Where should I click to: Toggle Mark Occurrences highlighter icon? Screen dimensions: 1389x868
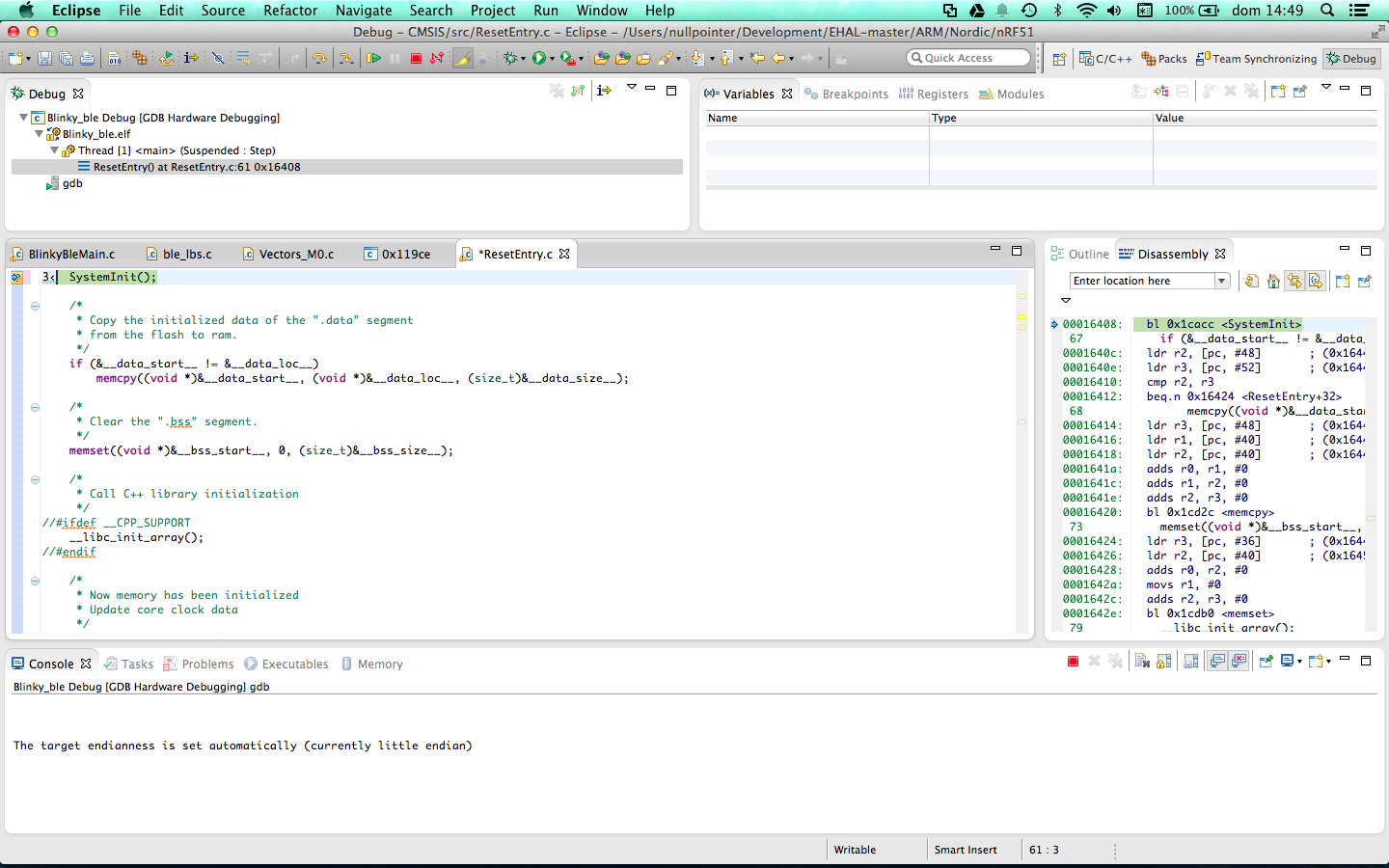click(463, 59)
